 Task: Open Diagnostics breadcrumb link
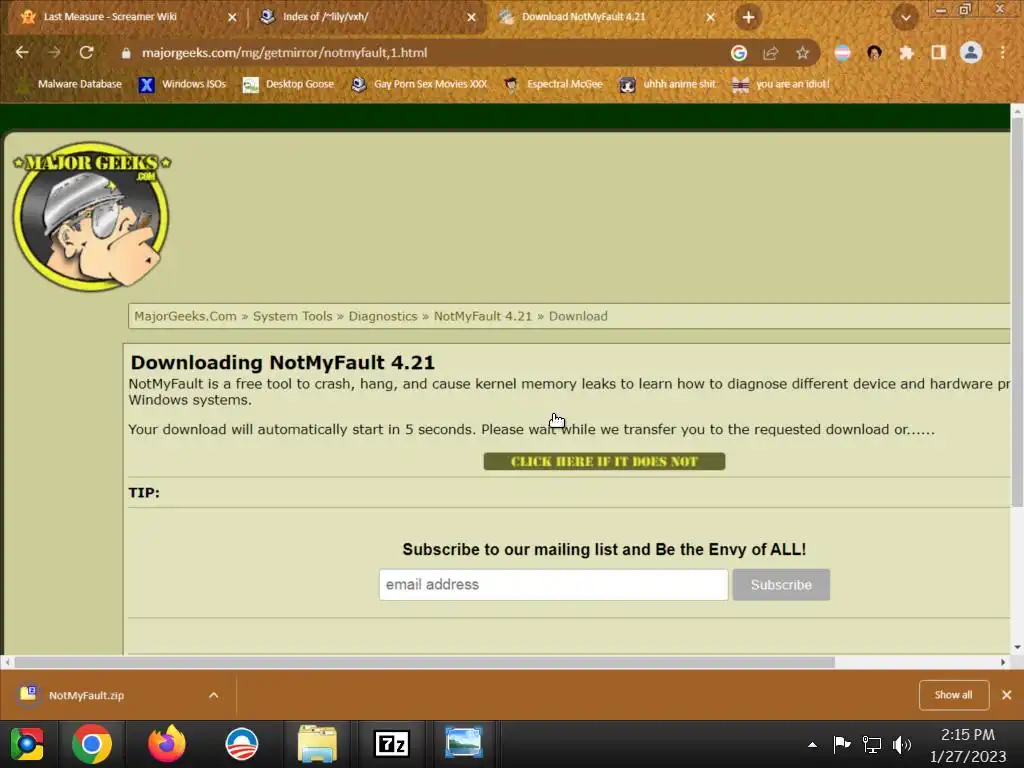point(383,316)
